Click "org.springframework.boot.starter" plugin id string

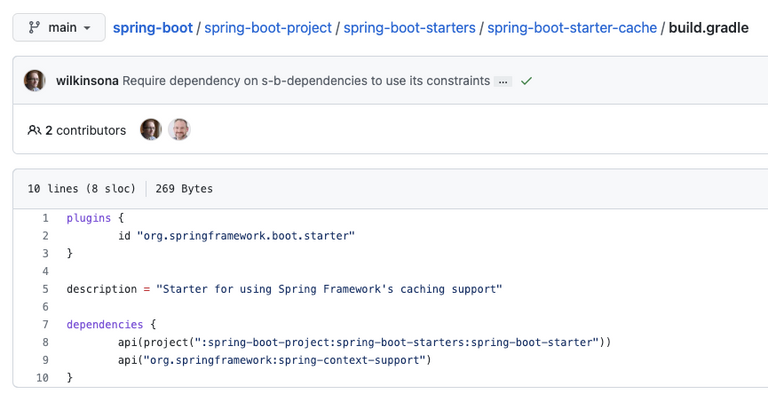[246, 235]
